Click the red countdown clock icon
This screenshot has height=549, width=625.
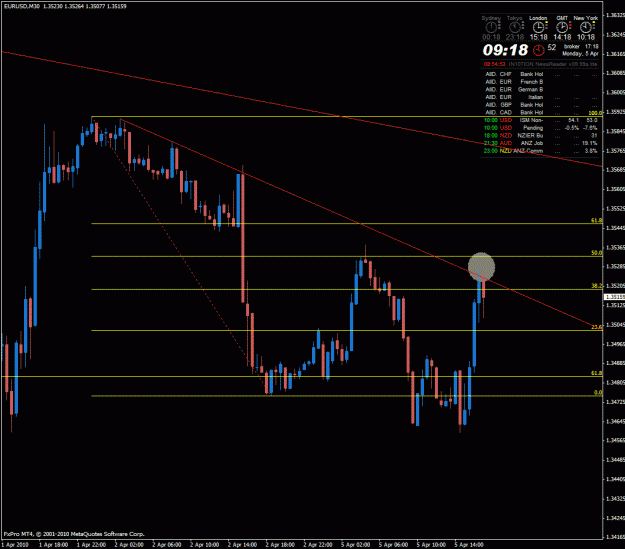click(x=539, y=50)
